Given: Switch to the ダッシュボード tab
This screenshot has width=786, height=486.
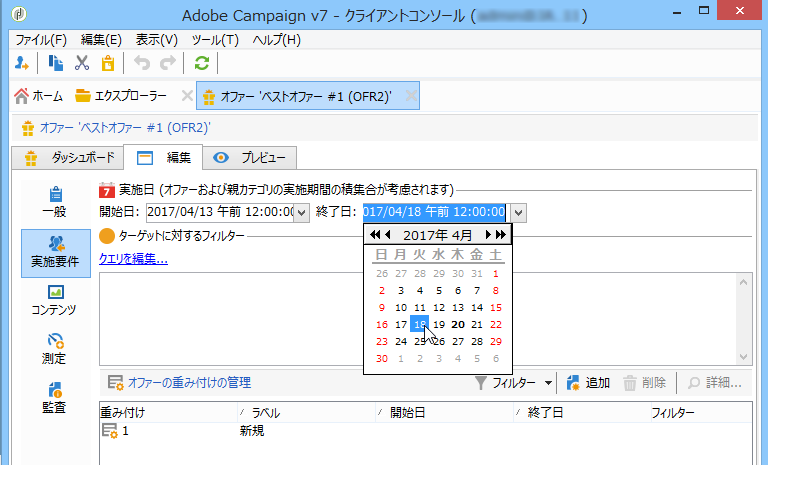Looking at the screenshot, I should point(68,158).
